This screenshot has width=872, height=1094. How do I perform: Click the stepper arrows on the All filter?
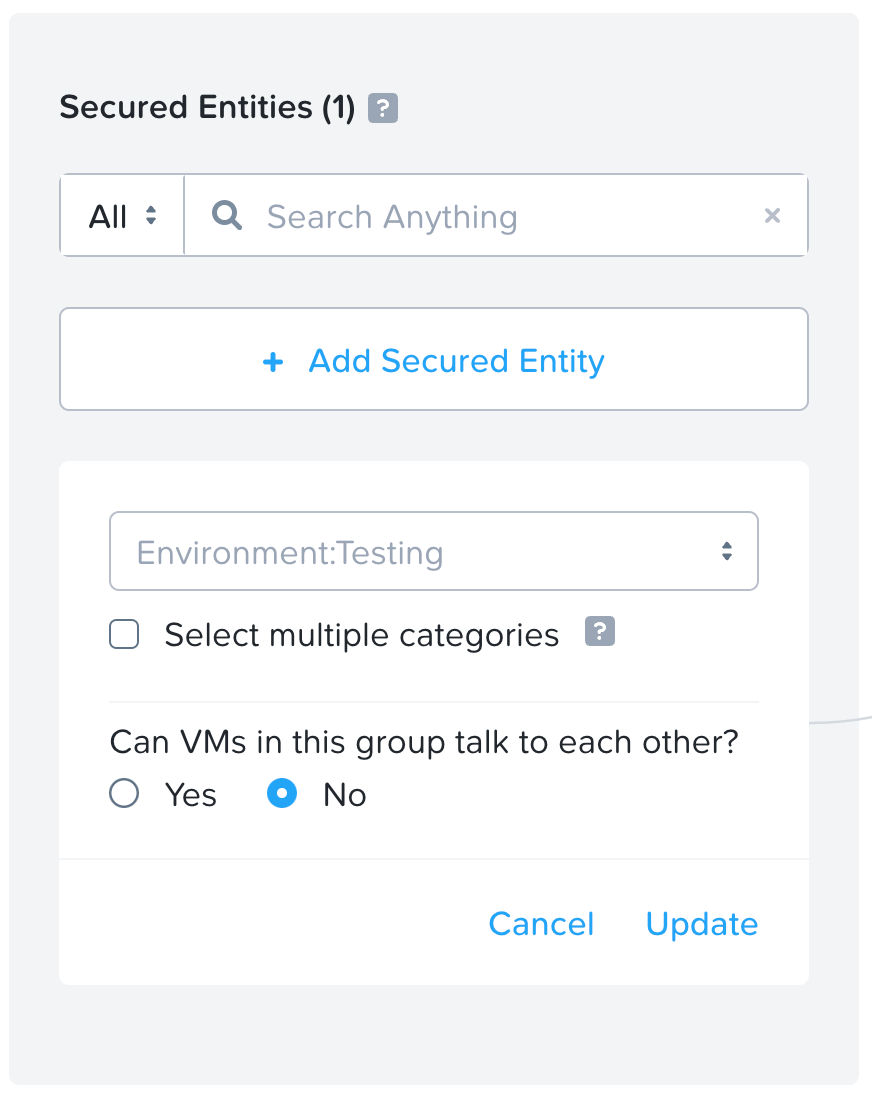149,215
